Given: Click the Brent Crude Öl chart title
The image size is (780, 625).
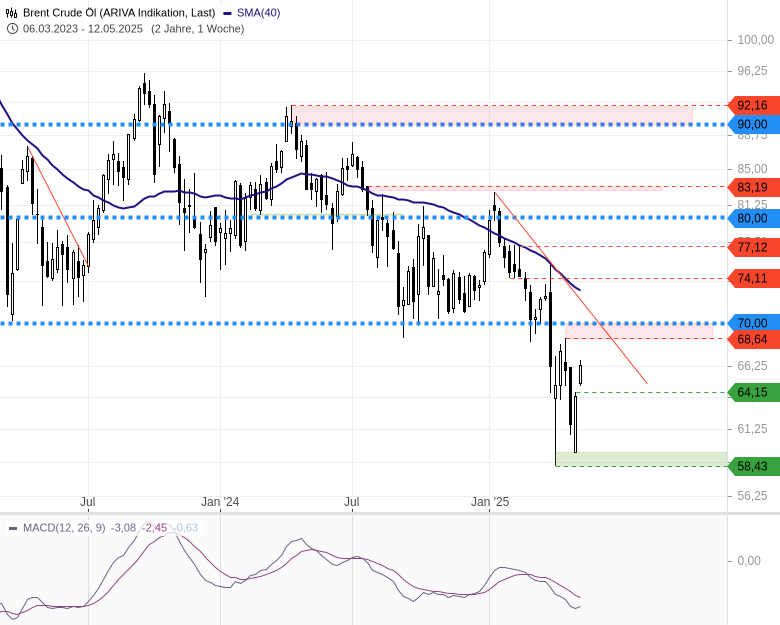Looking at the screenshot, I should tap(119, 13).
